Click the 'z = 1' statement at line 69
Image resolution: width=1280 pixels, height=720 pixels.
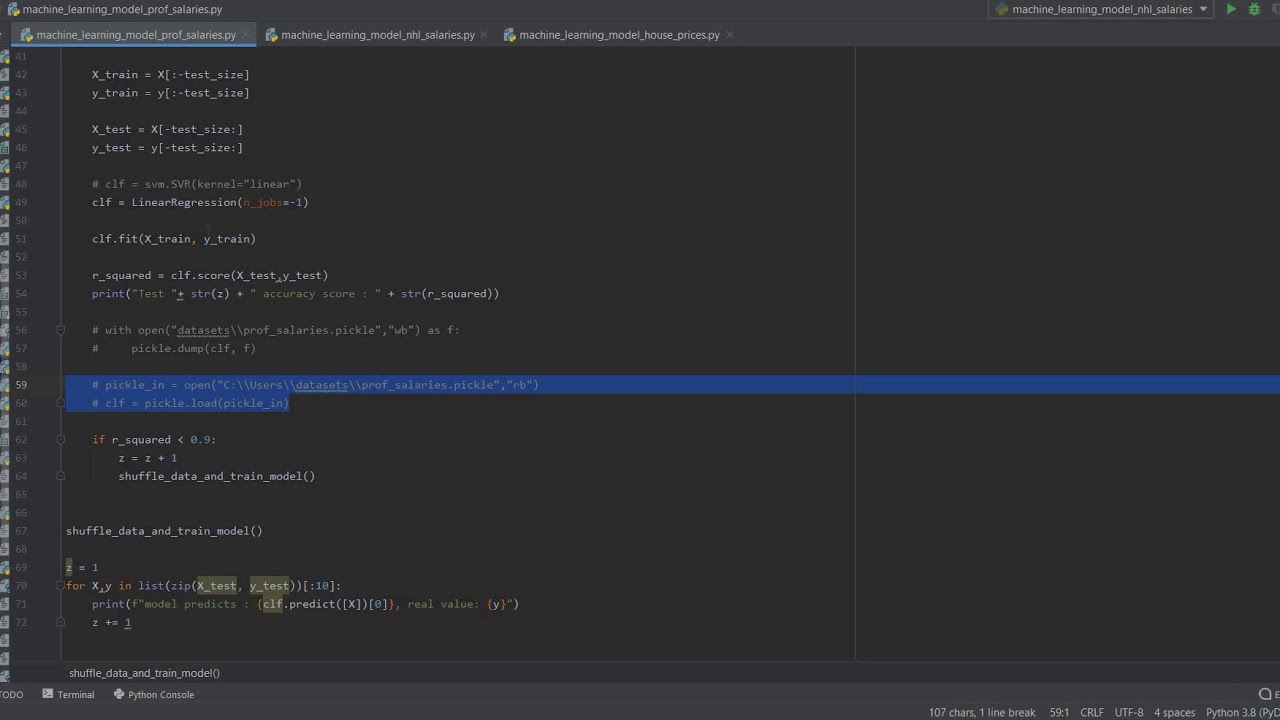coord(82,568)
